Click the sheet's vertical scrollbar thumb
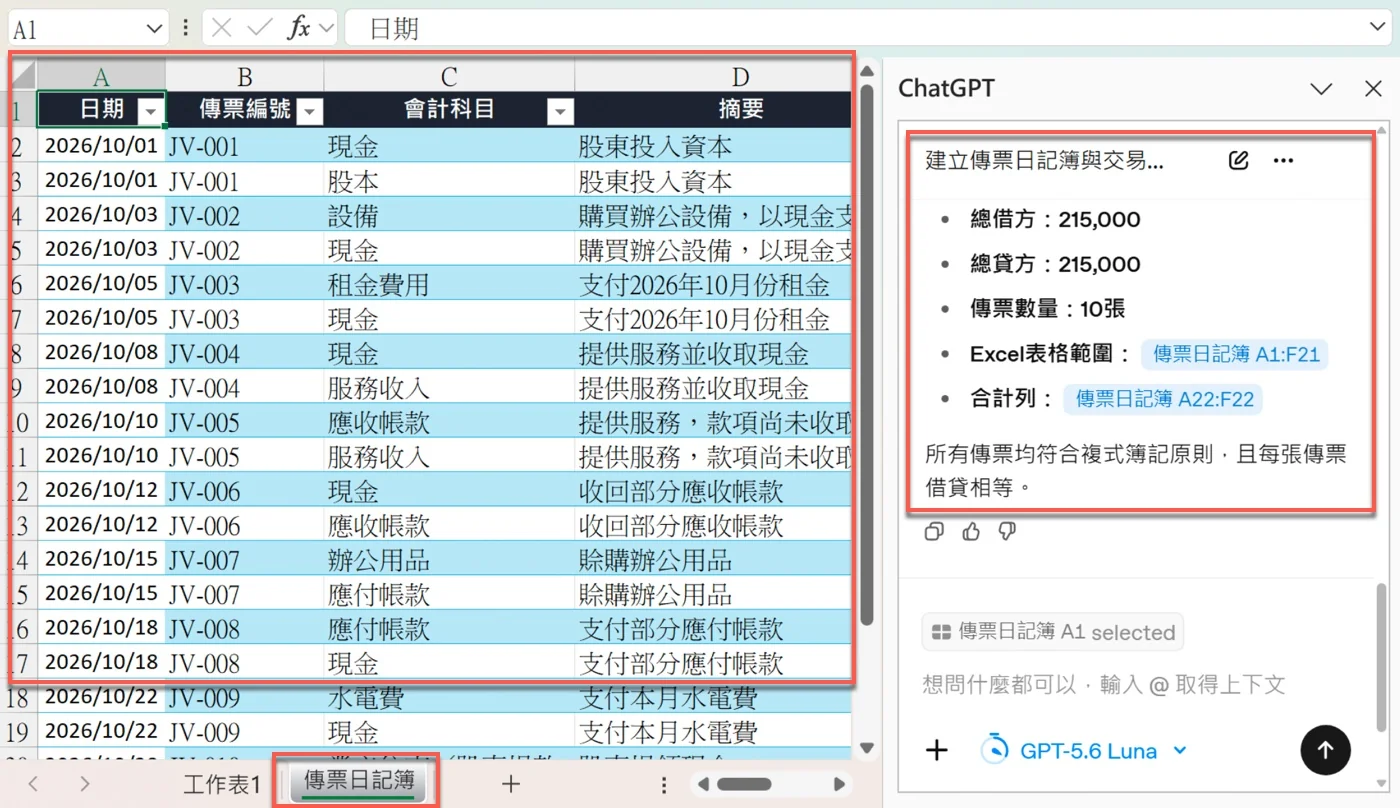The image size is (1400, 808). click(x=866, y=355)
